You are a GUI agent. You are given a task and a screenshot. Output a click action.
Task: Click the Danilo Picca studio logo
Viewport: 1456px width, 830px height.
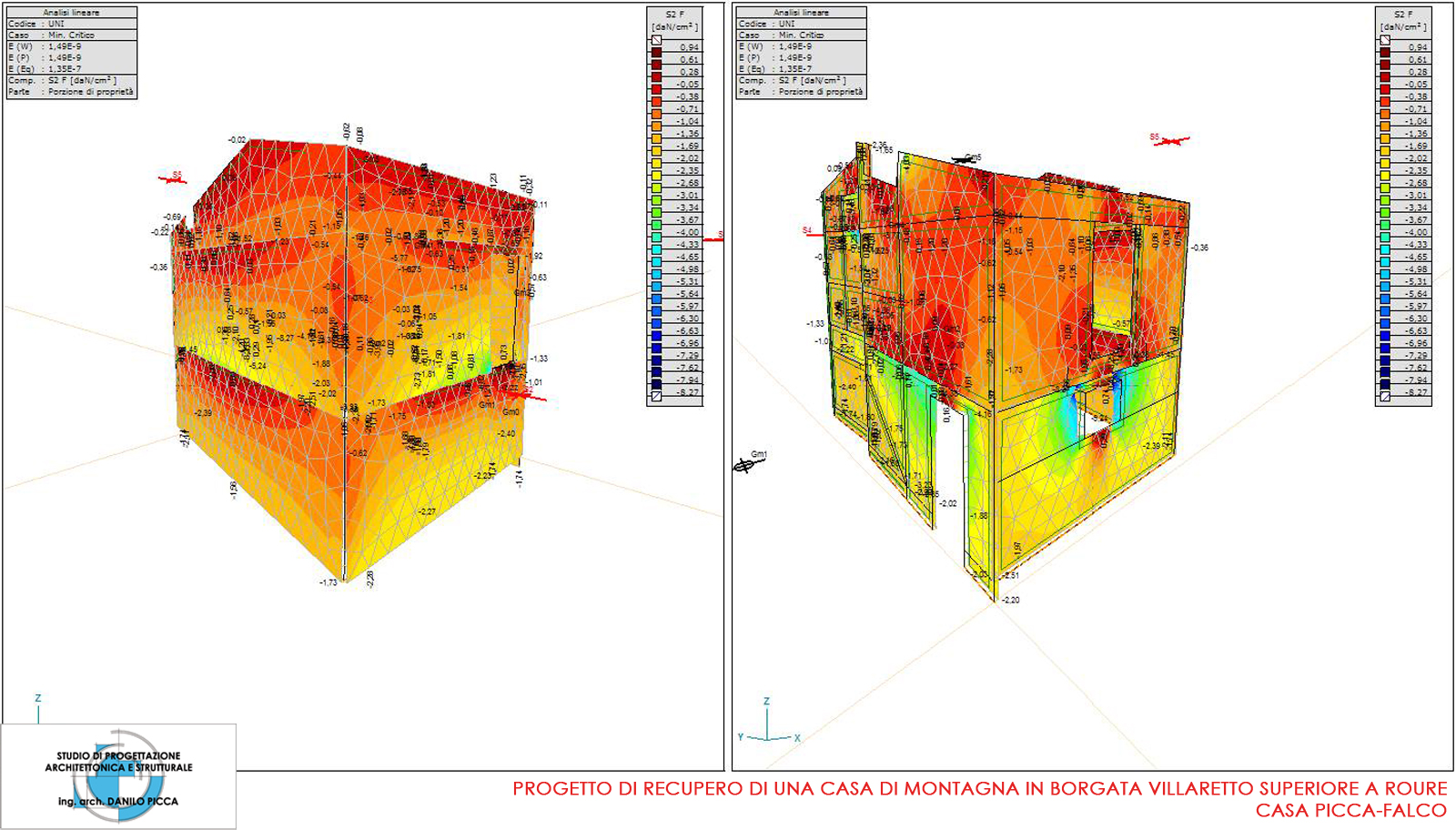(x=118, y=776)
